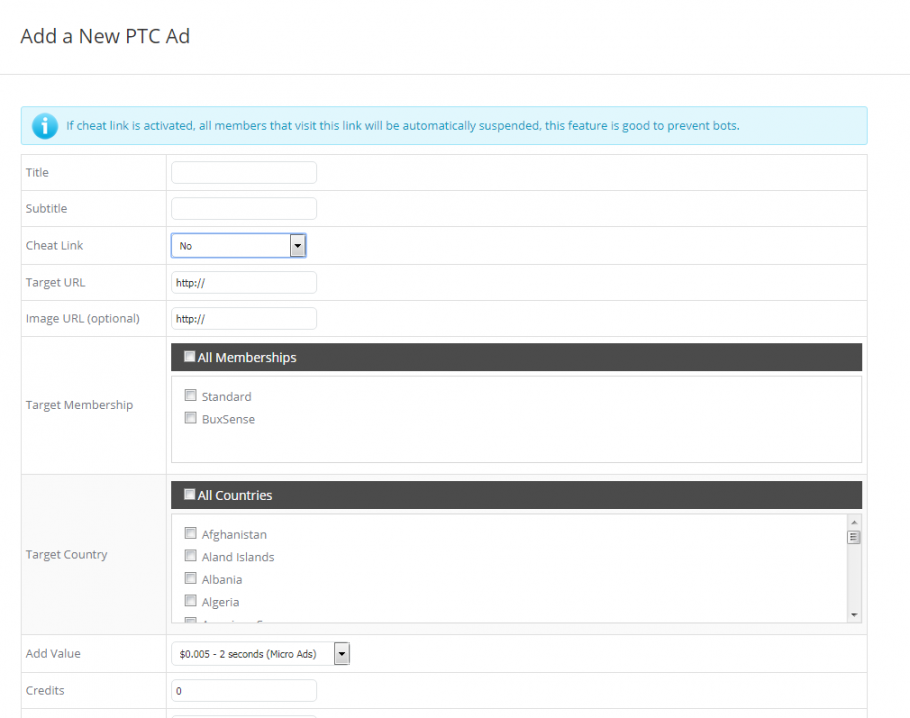
Task: Expand the Add Value dropdown
Action: [261, 654]
